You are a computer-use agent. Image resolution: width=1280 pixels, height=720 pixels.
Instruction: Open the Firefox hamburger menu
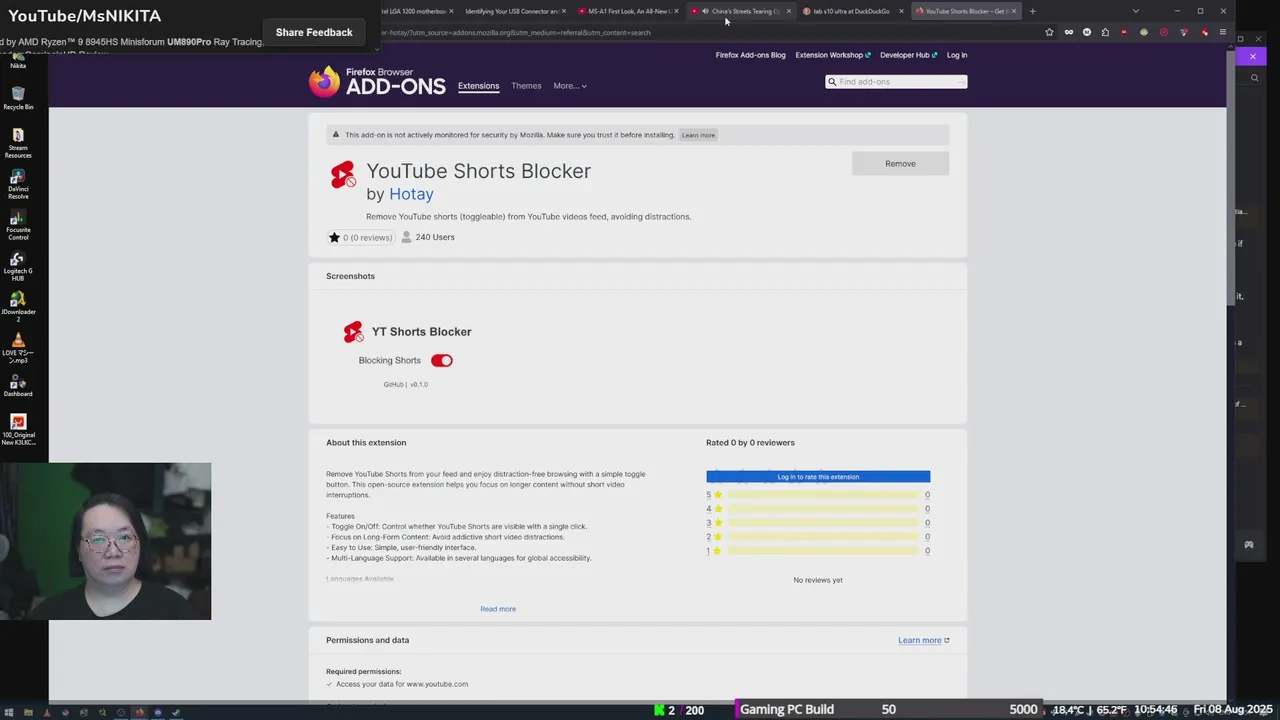click(x=1222, y=32)
